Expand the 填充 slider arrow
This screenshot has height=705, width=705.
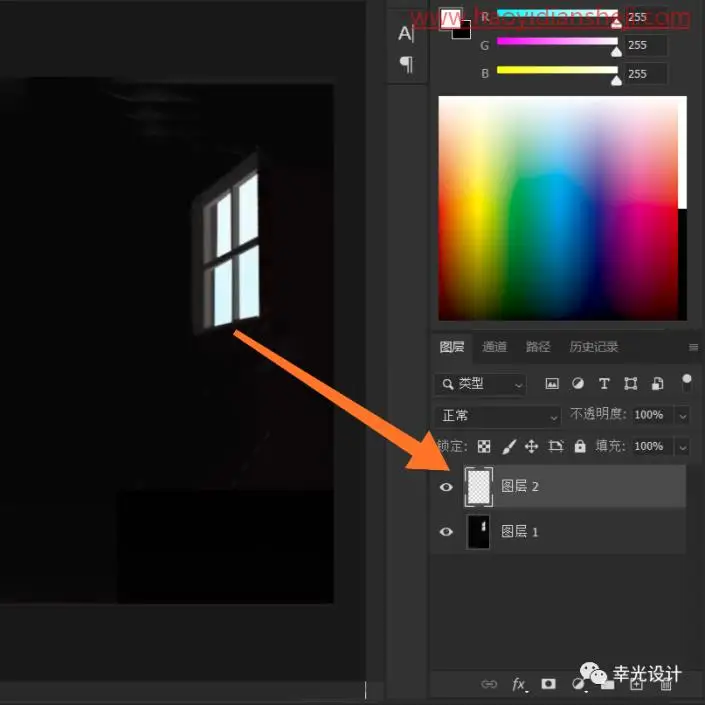(x=683, y=447)
